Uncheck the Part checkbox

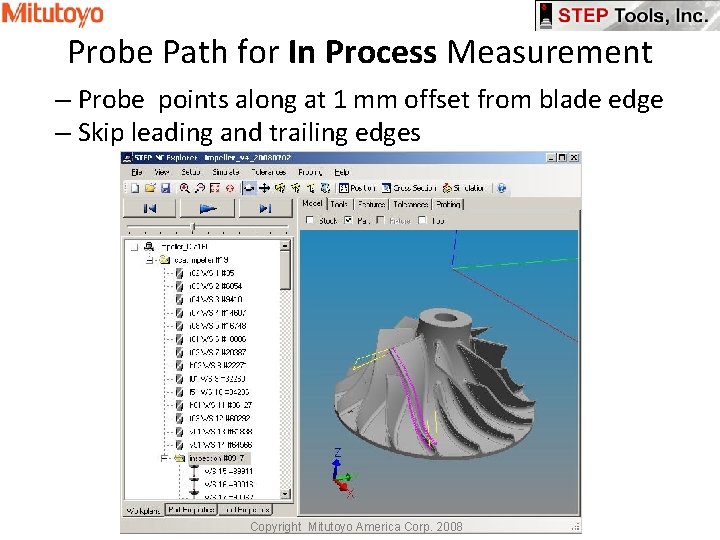tap(348, 220)
